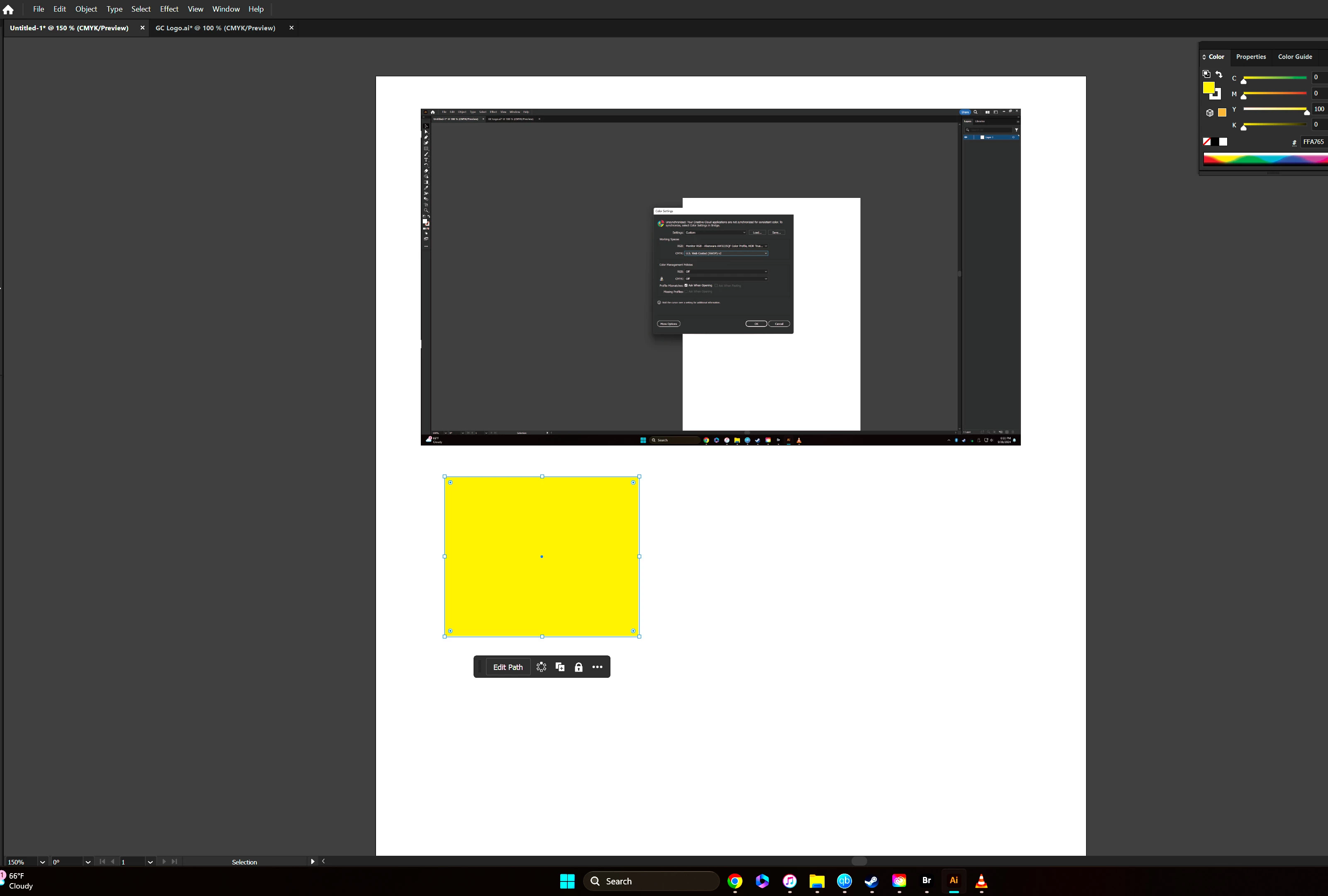Viewport: 1328px width, 896px height.
Task: Click the Swap Fill and Stroke arrow icon
Action: (1219, 74)
